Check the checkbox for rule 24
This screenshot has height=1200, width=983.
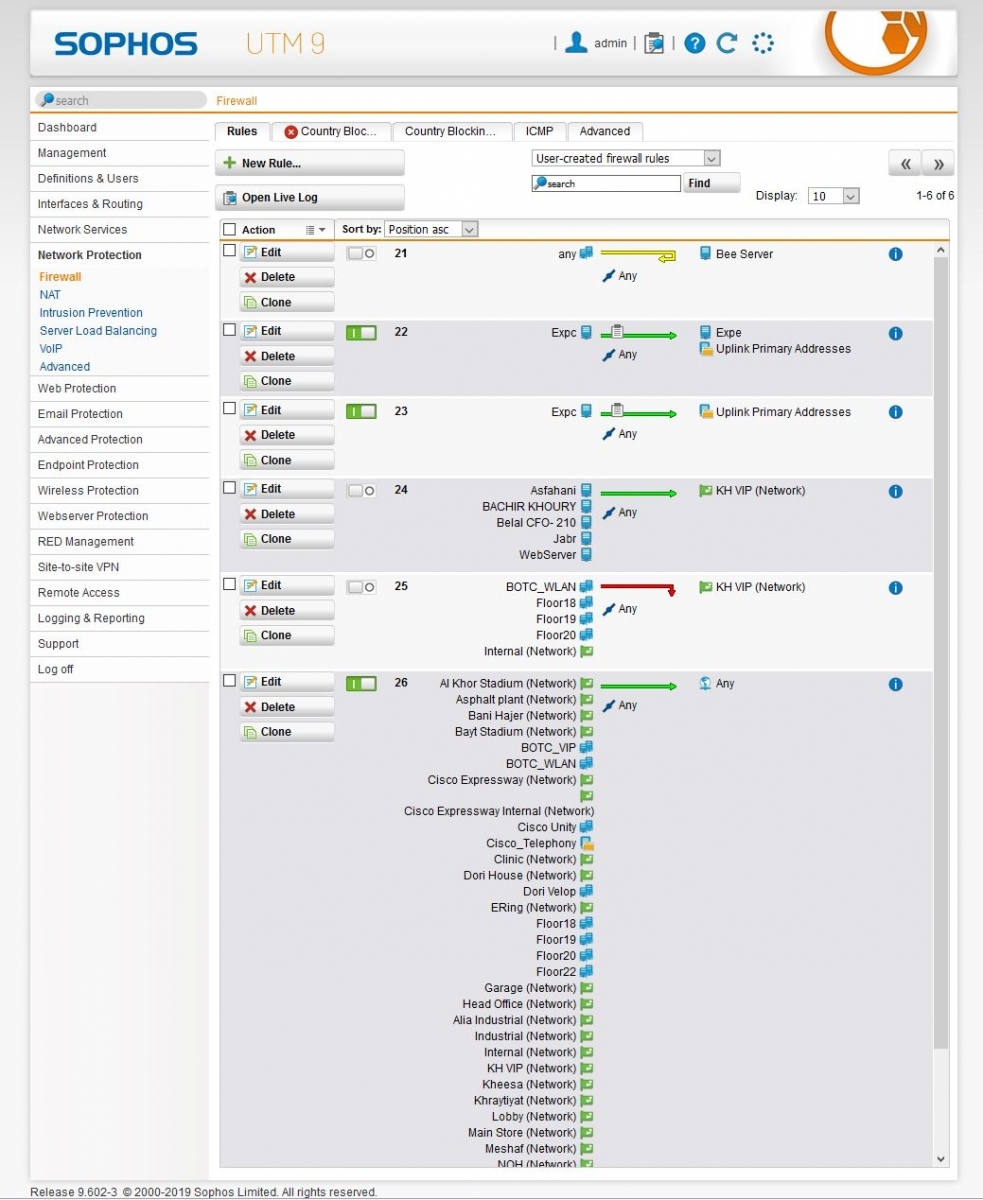[x=229, y=488]
